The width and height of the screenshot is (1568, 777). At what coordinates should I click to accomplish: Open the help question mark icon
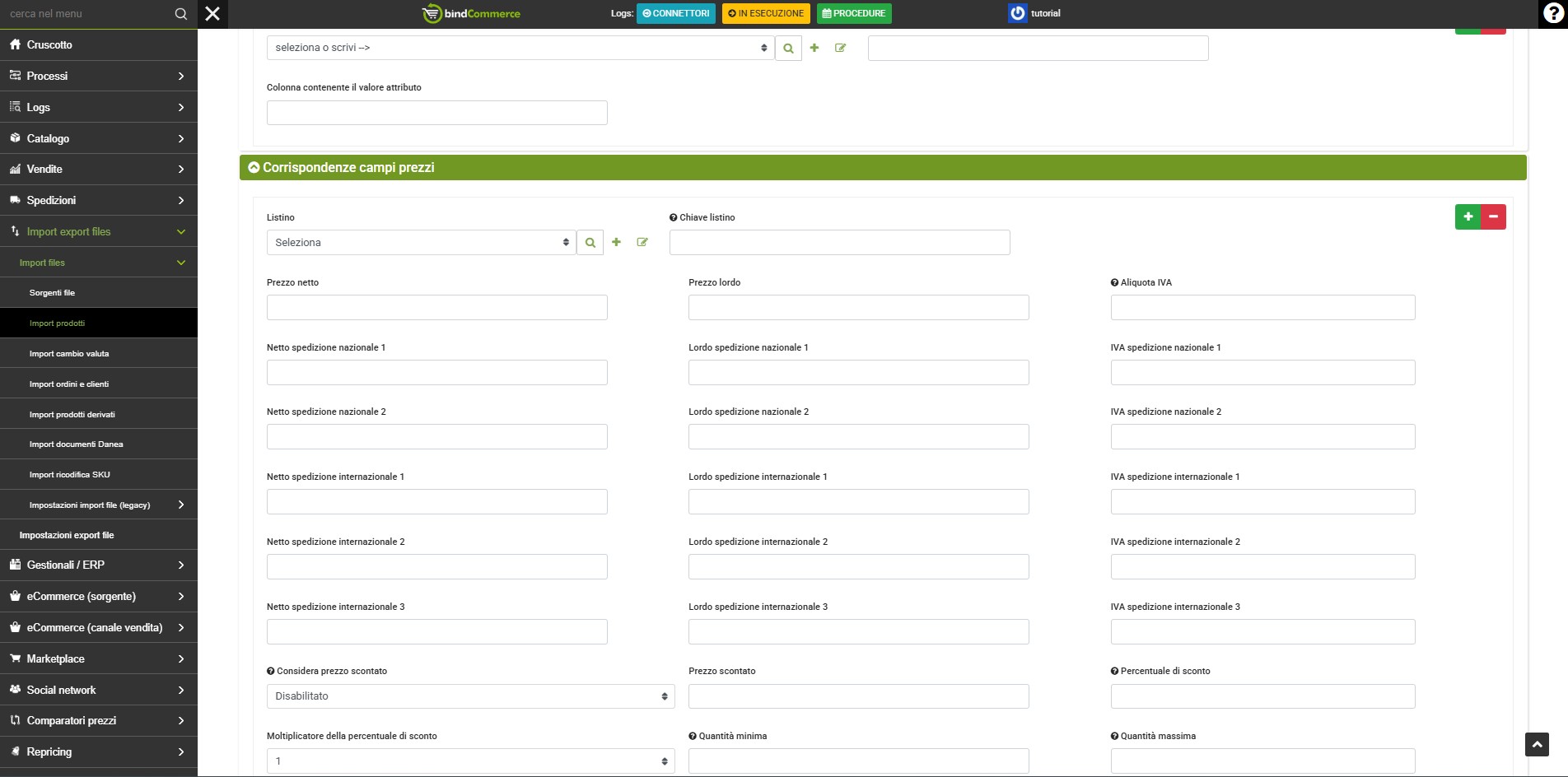[1553, 14]
